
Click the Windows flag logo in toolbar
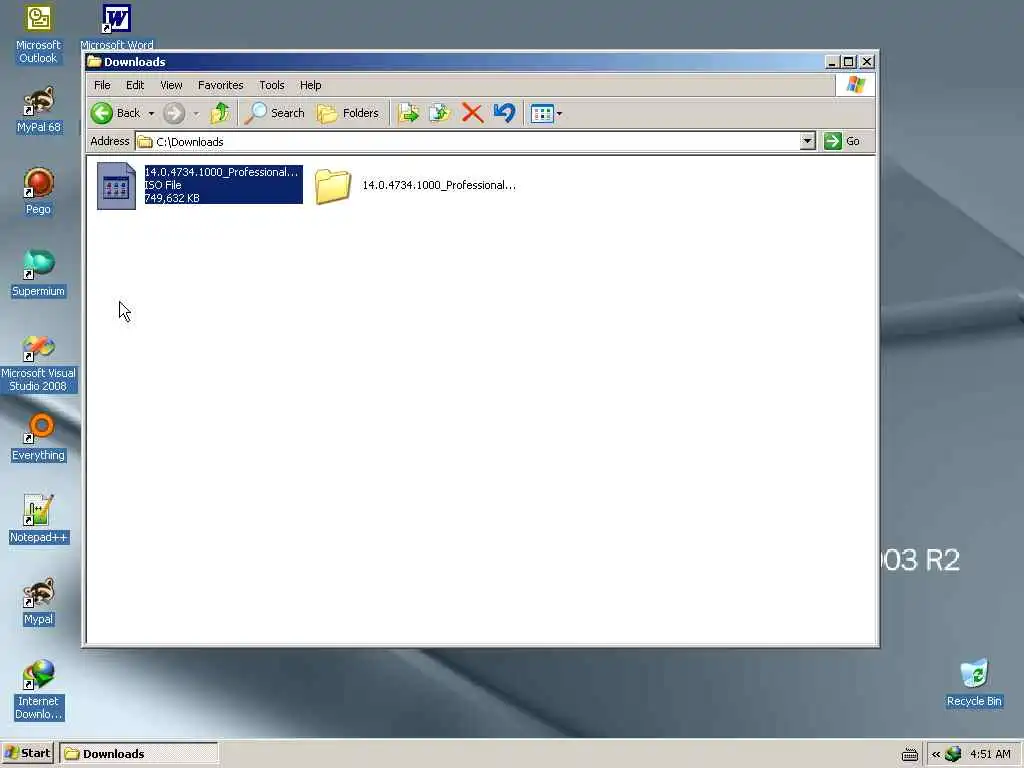tap(856, 85)
